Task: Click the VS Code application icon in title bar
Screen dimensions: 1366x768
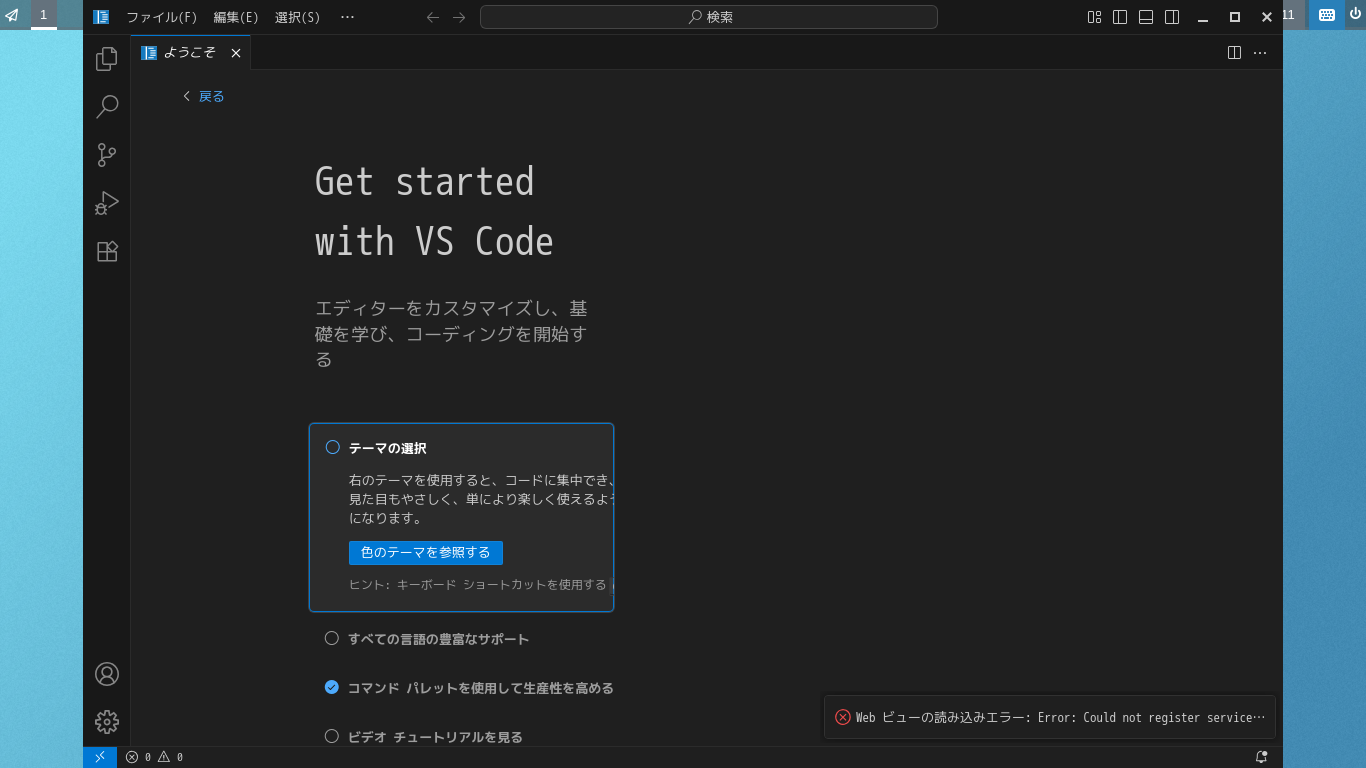Action: [x=101, y=17]
